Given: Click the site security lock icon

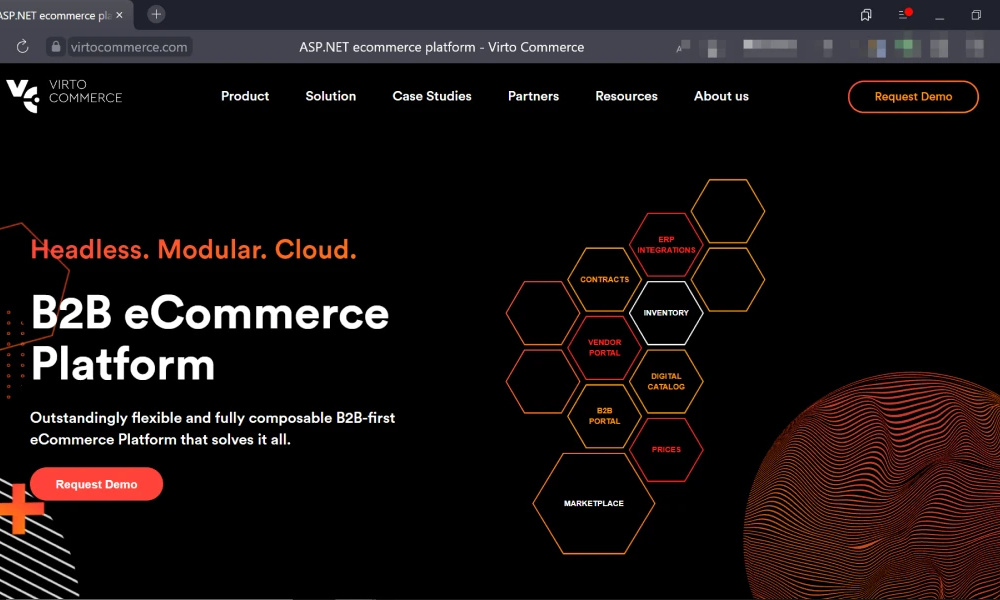Looking at the screenshot, I should [x=55, y=47].
